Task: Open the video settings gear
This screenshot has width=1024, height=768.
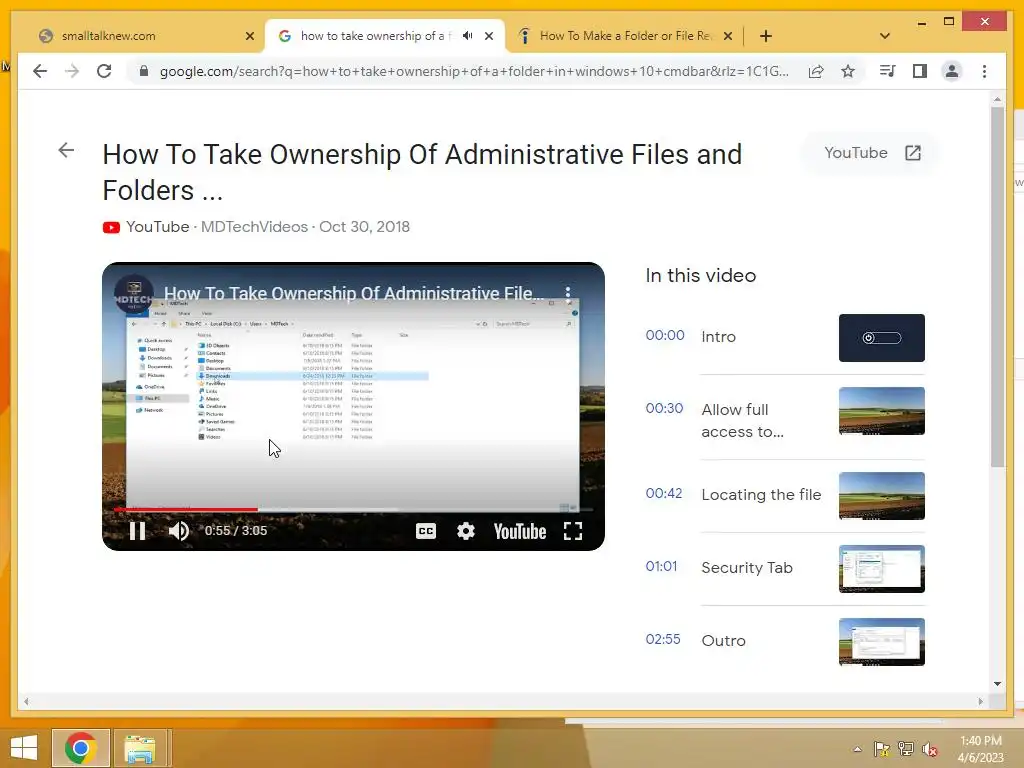Action: tap(466, 531)
